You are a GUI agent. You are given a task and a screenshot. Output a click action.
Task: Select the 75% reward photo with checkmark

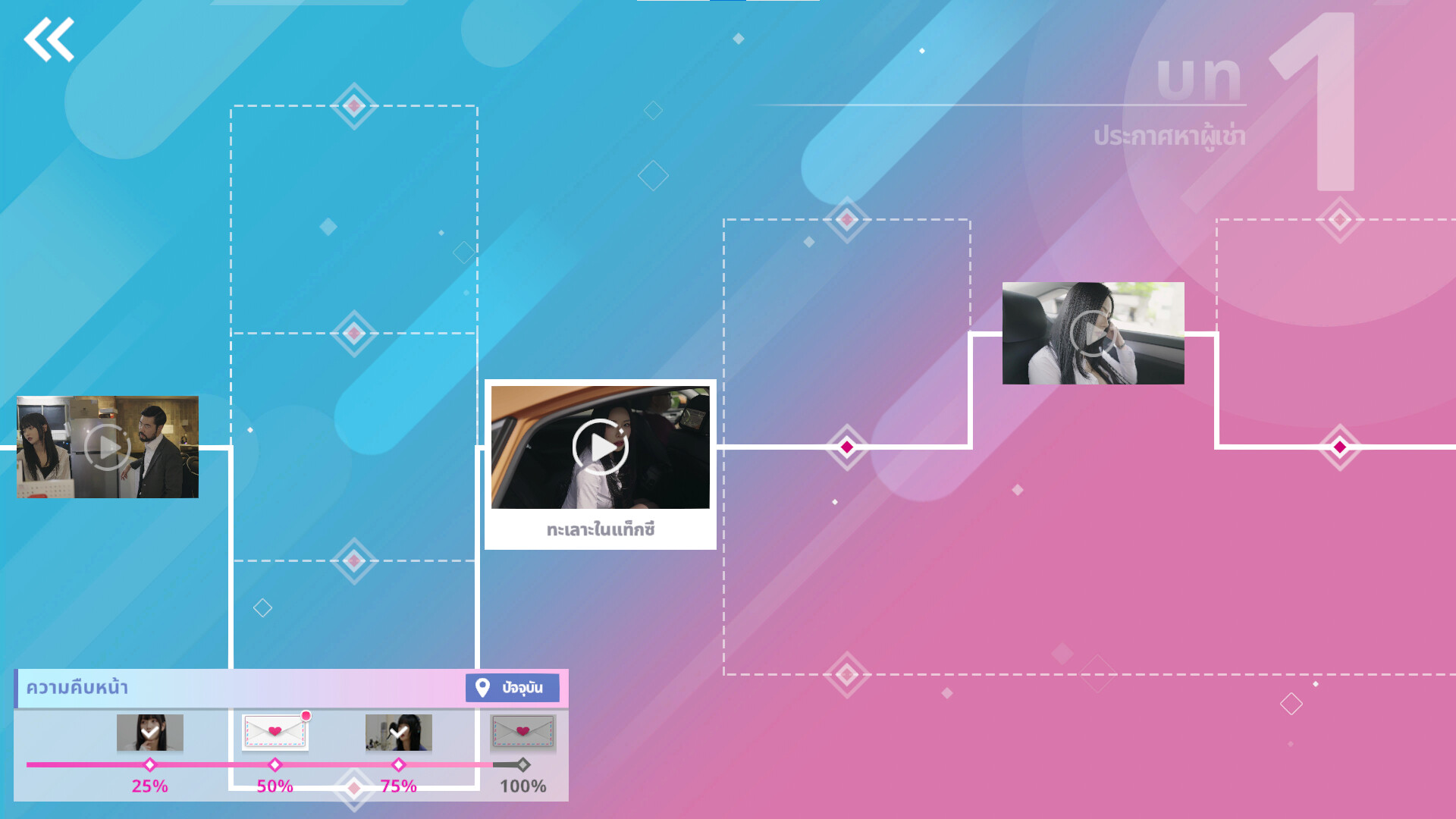click(x=399, y=732)
